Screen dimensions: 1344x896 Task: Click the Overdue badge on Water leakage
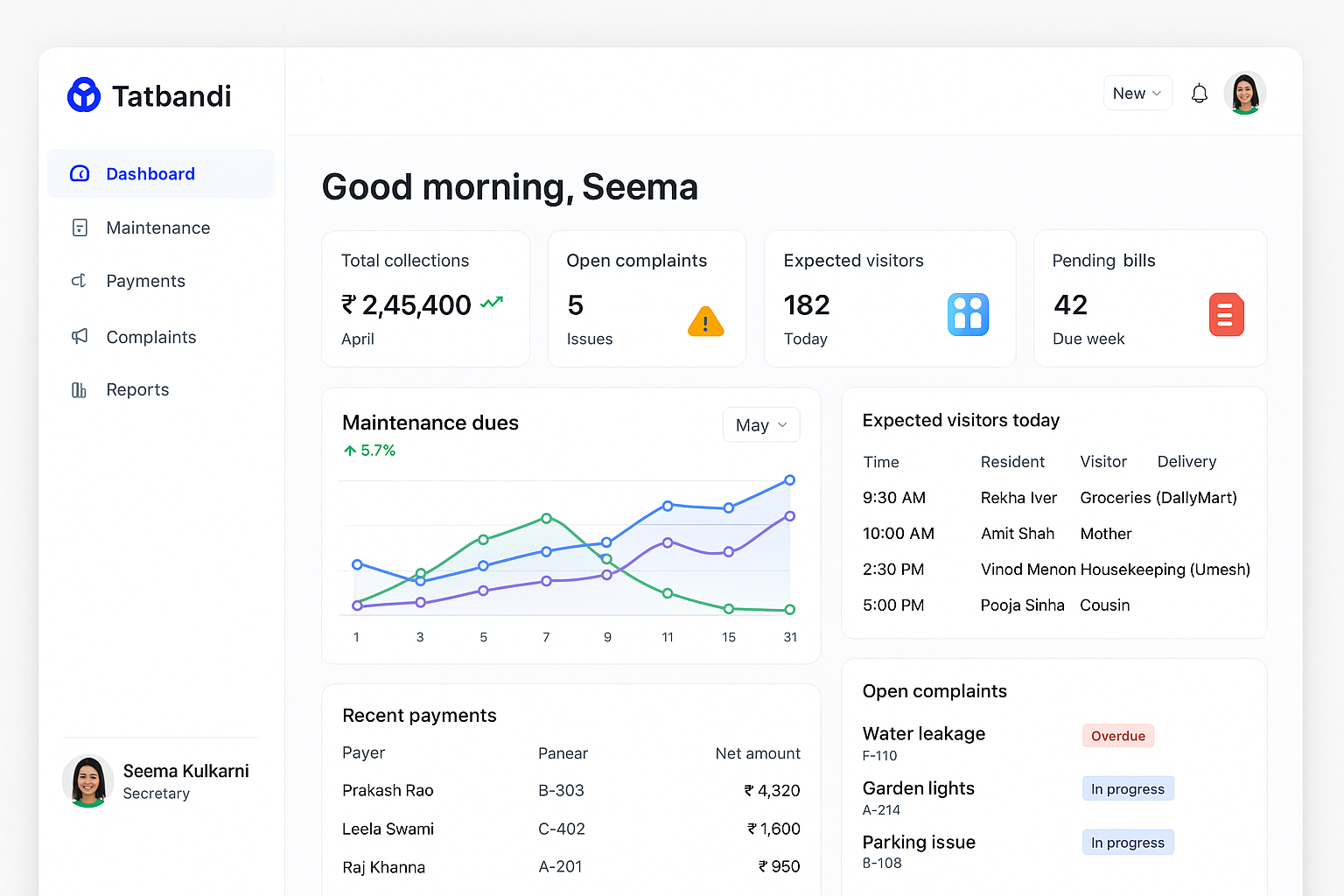coord(1117,735)
